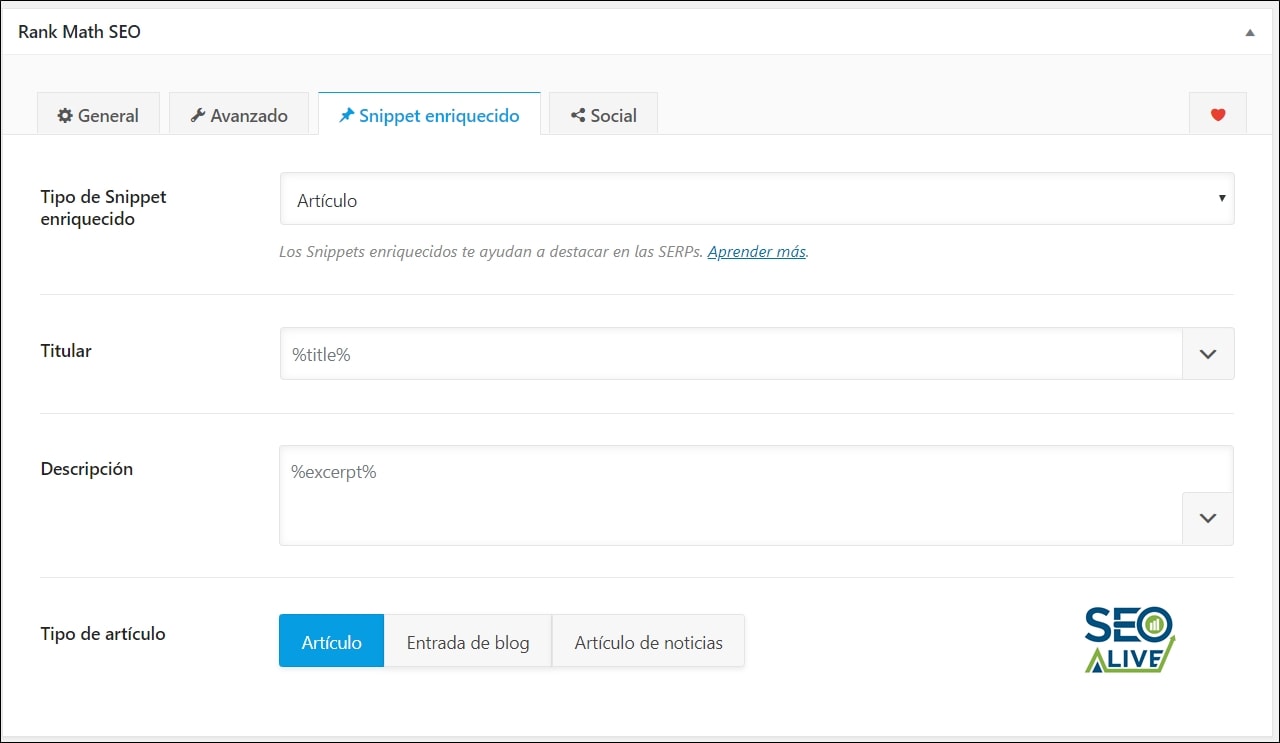Click the red heart icon button
The height and width of the screenshot is (743, 1280).
[x=1217, y=113]
